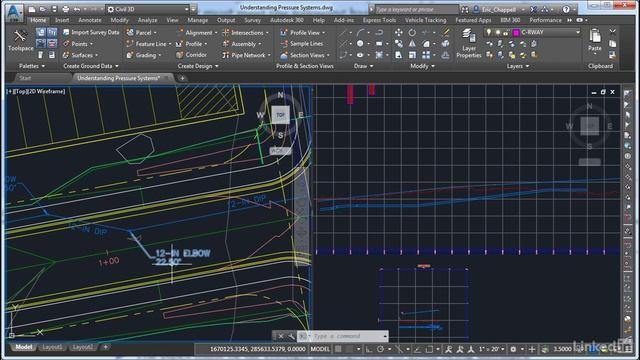Click the coordinates readout in status bar
640x360 pixels.
tap(258, 349)
